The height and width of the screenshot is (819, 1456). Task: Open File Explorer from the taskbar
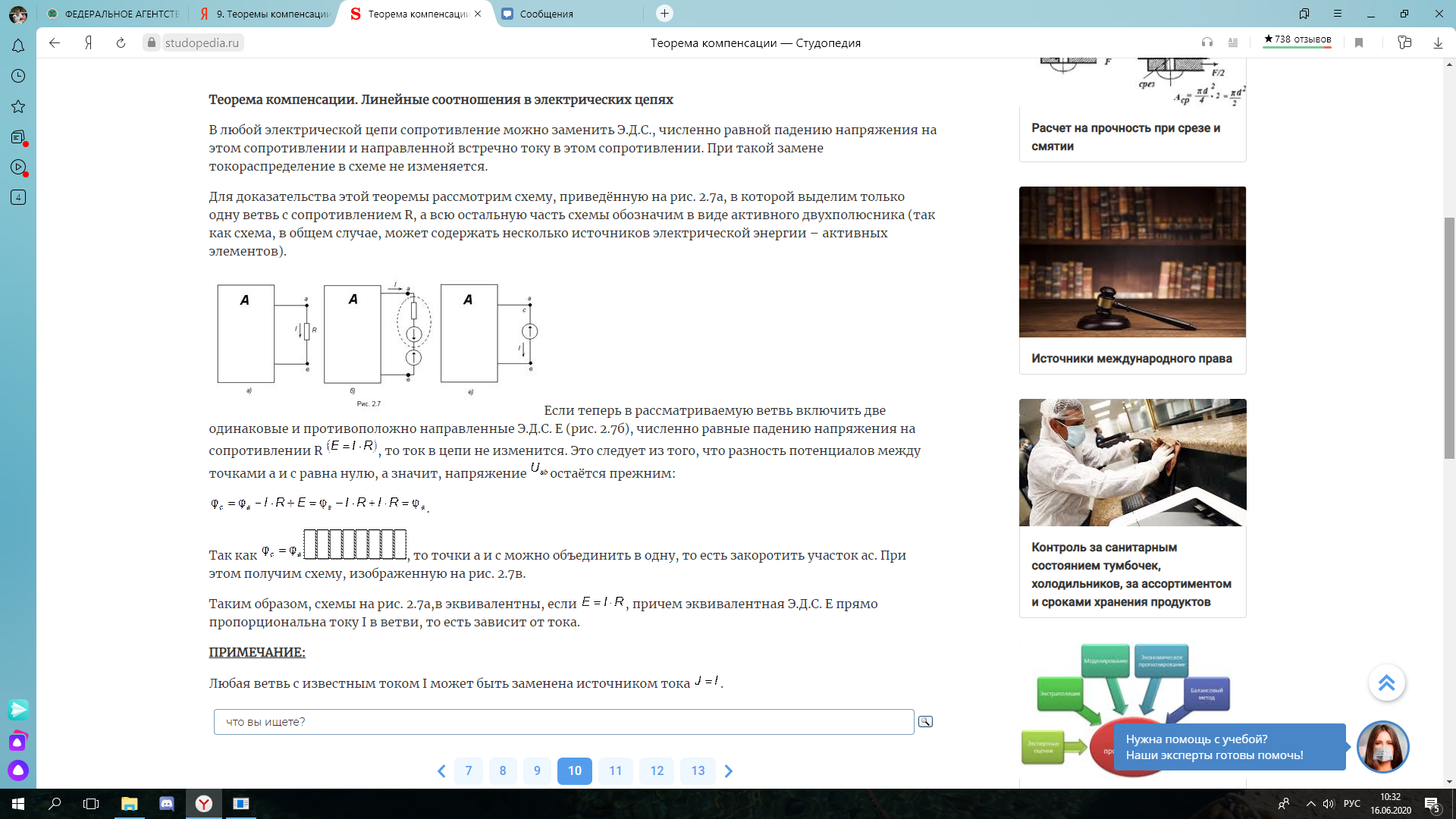coord(130,804)
